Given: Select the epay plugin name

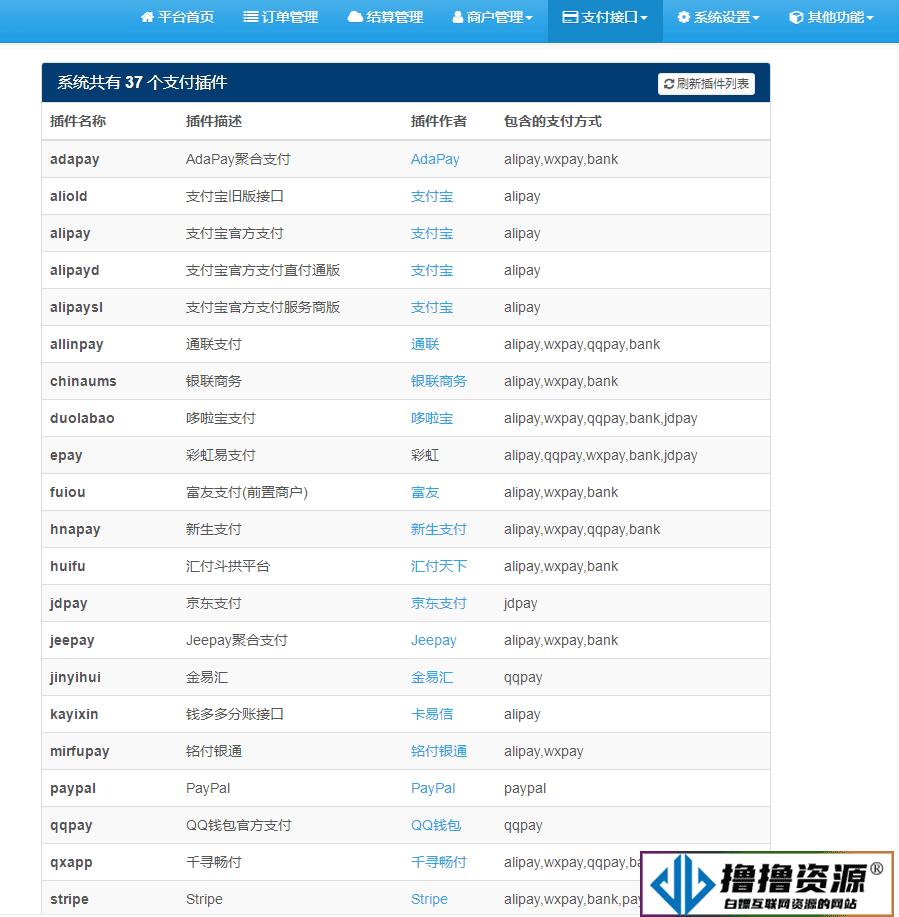Looking at the screenshot, I should click(x=66, y=455).
